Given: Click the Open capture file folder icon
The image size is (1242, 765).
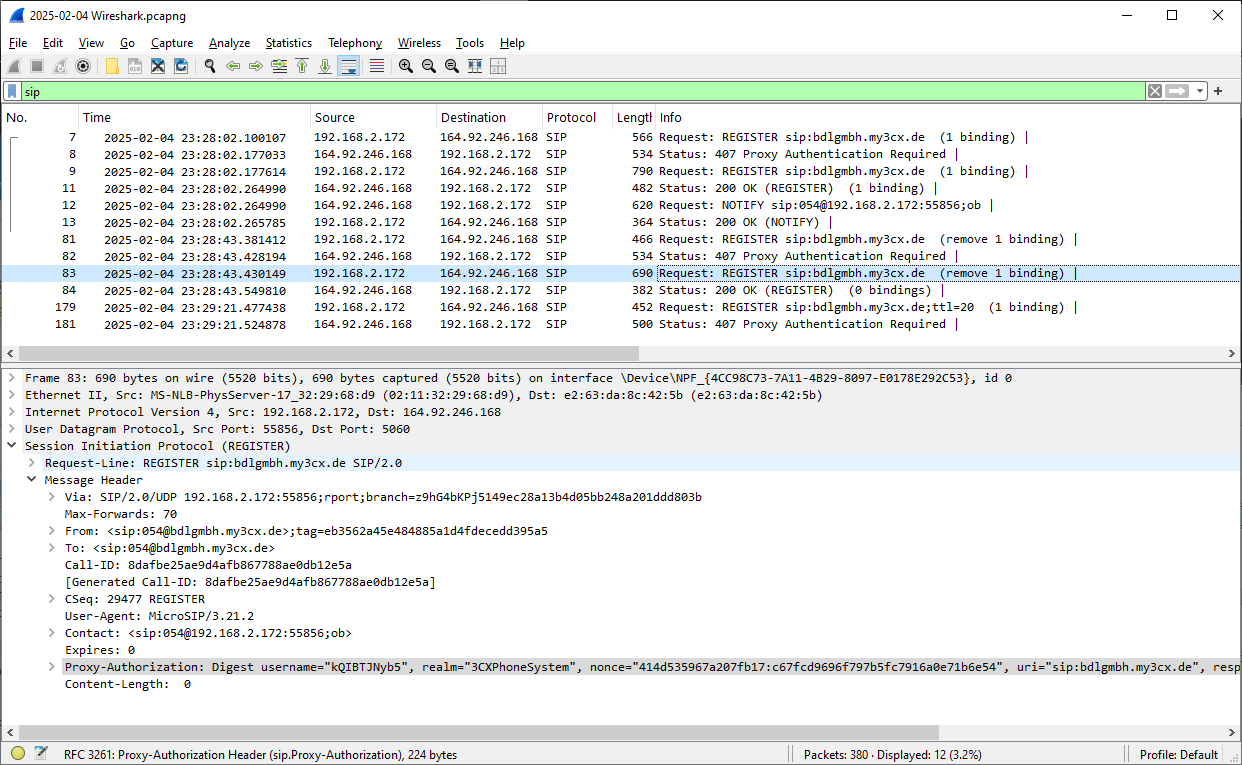Looking at the screenshot, I should 112,66.
